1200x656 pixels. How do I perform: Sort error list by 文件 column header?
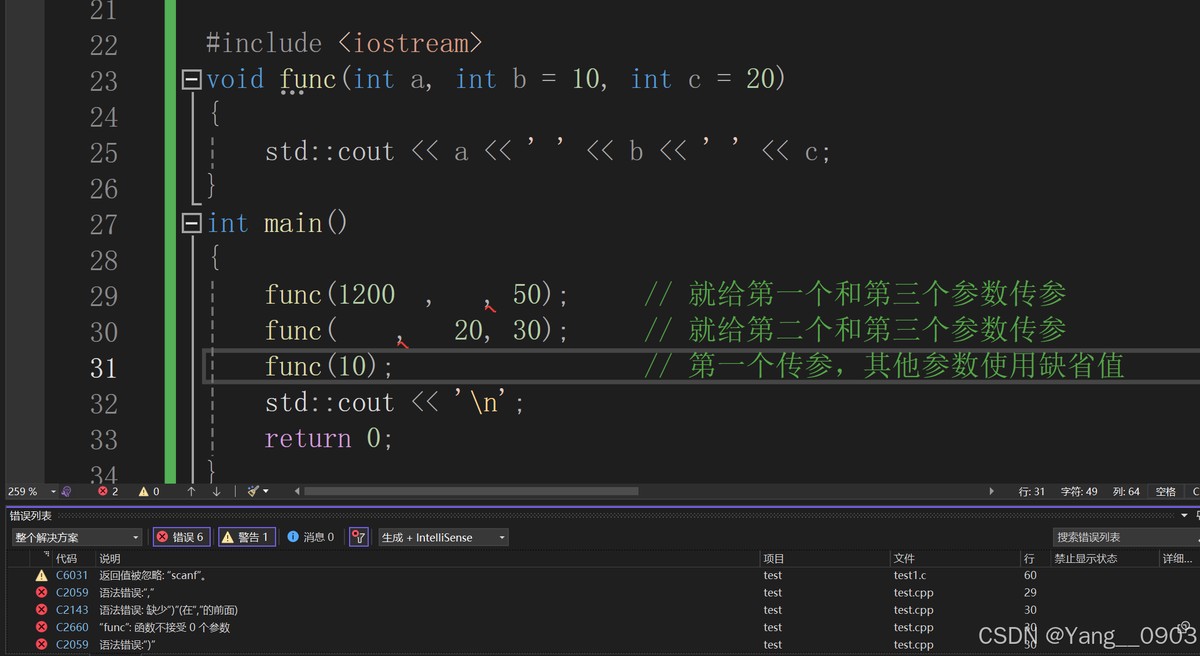click(x=904, y=559)
